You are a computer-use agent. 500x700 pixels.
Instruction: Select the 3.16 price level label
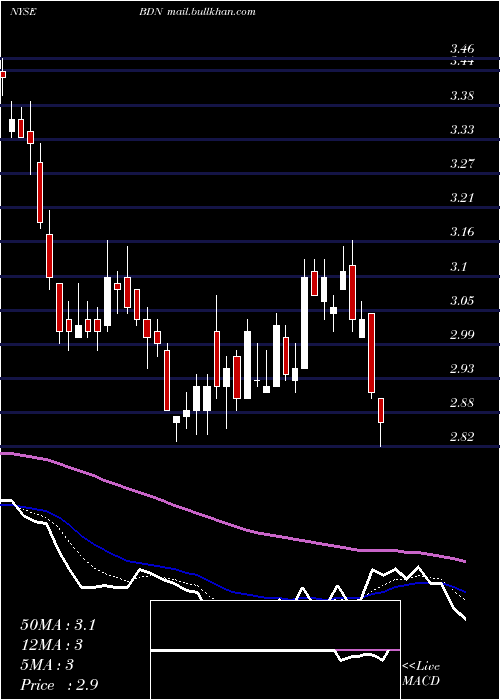tap(462, 232)
